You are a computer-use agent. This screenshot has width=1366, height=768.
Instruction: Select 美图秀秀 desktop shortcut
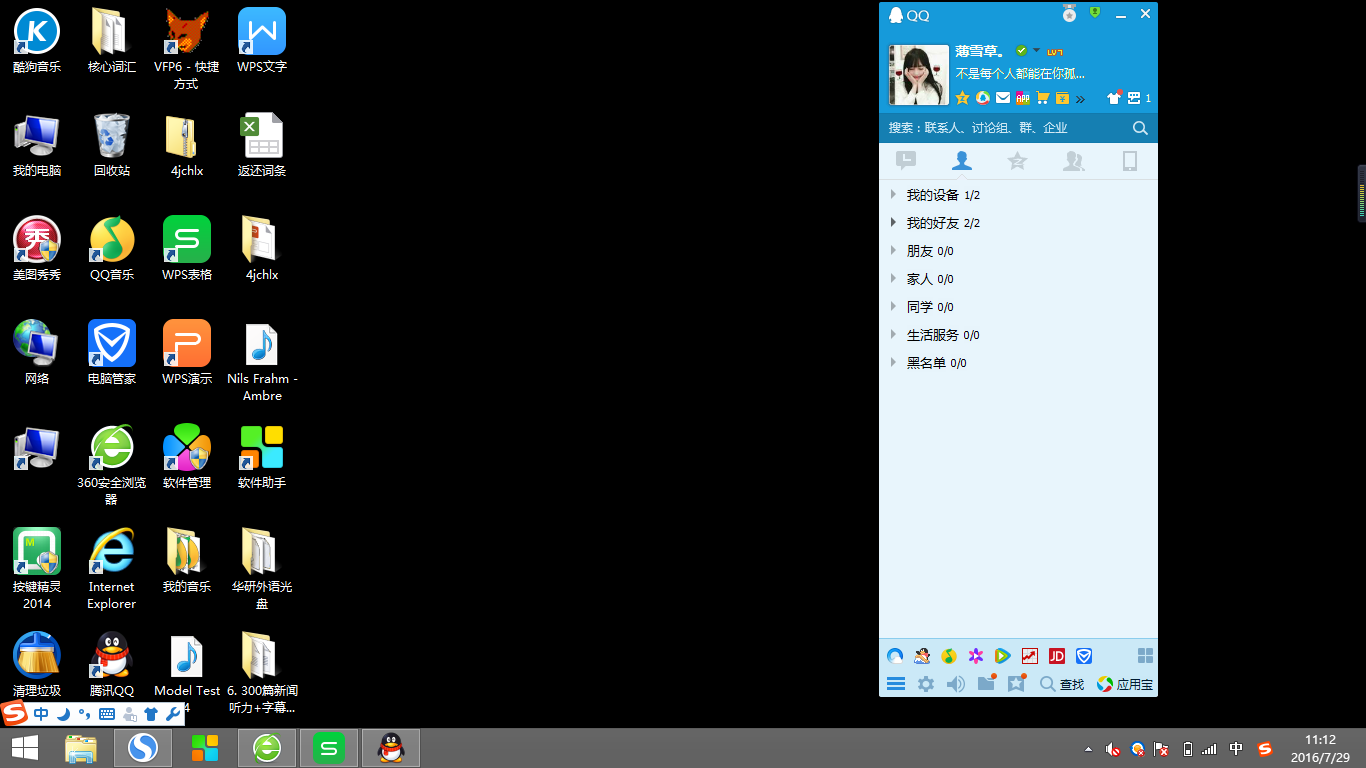pyautogui.click(x=37, y=249)
